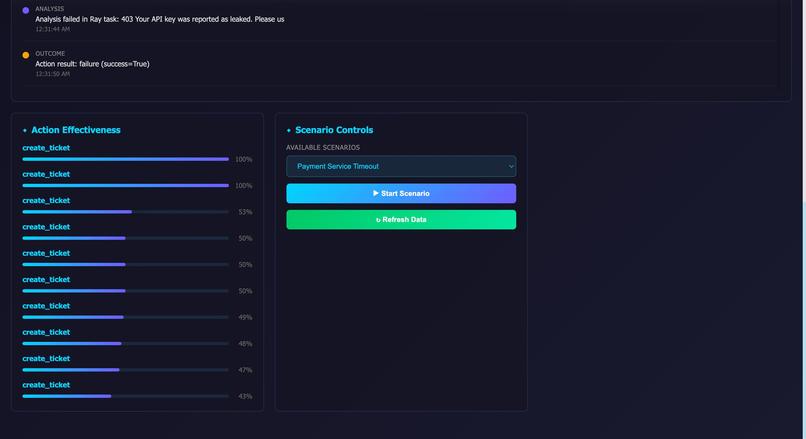Click the 12:31:44 AM timestamp
806x439 pixels.
[x=52, y=29]
